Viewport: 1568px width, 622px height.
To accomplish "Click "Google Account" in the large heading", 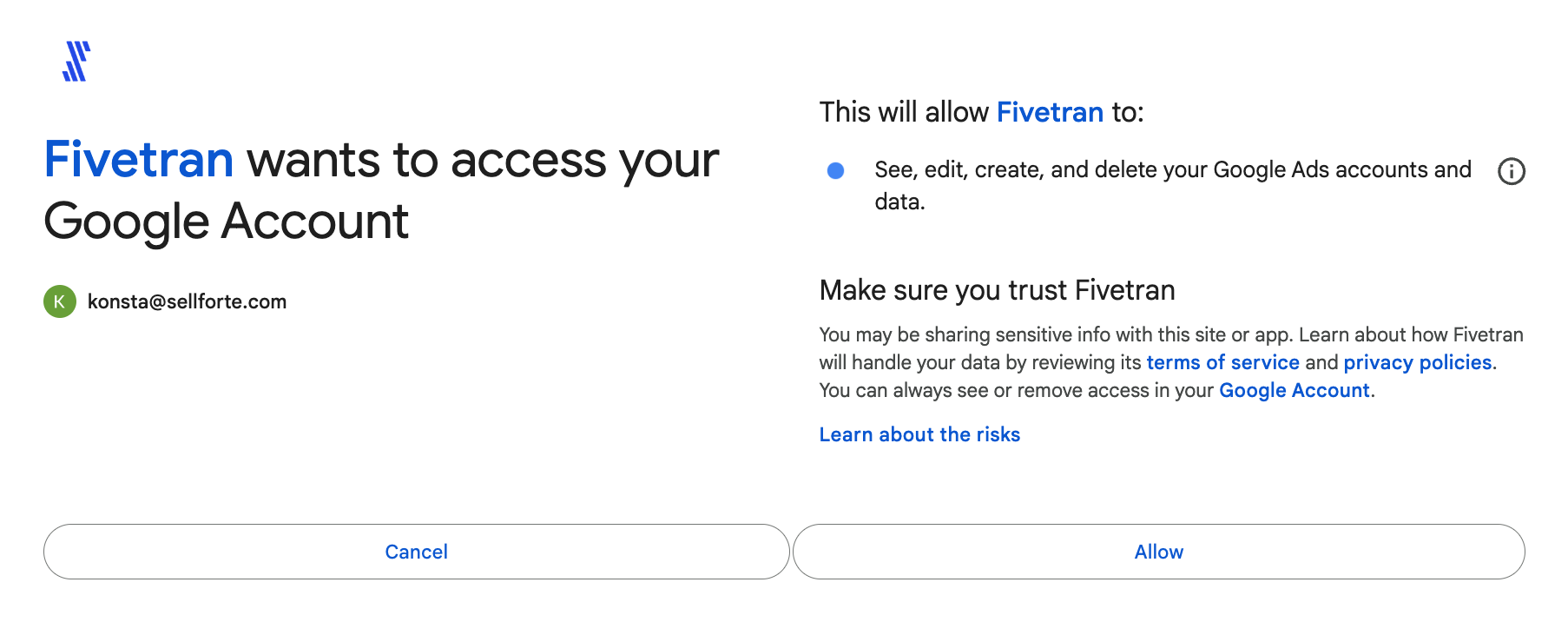I will pos(226,222).
